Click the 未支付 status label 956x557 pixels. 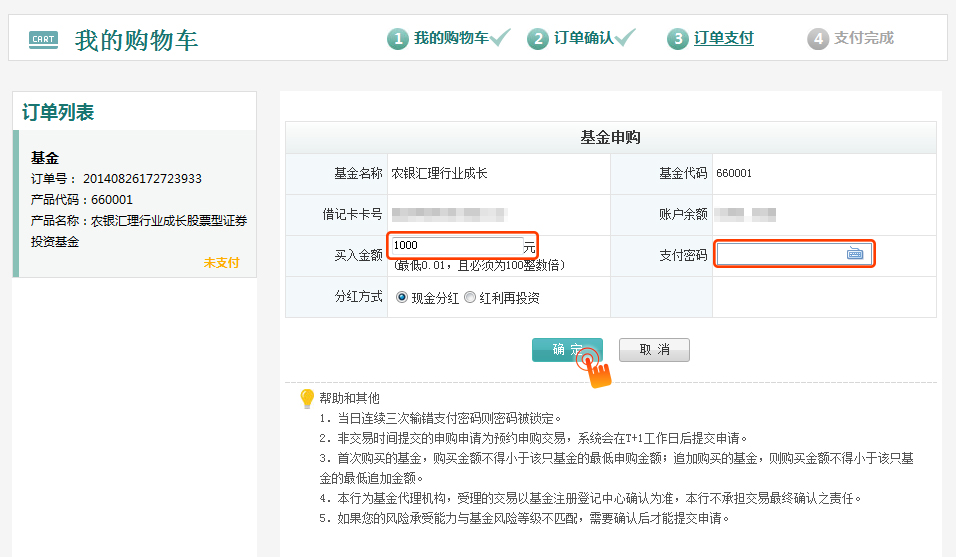tap(221, 262)
